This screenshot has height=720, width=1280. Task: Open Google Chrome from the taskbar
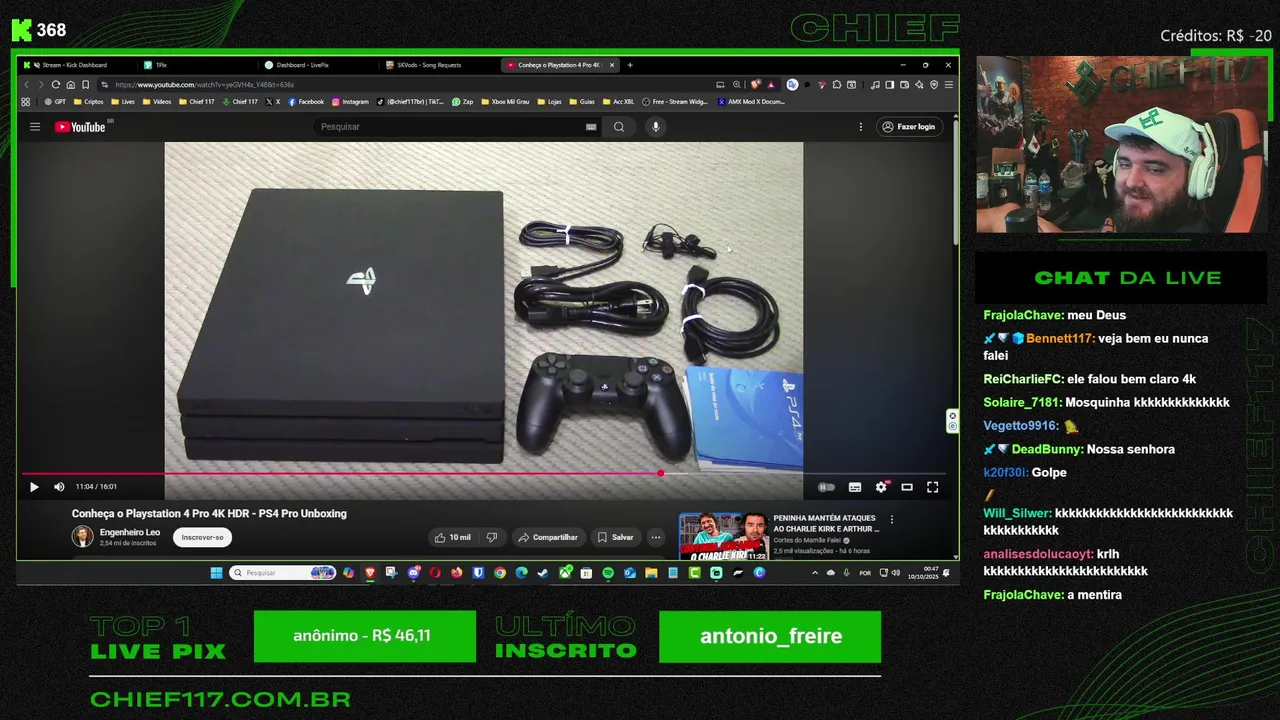pos(500,573)
